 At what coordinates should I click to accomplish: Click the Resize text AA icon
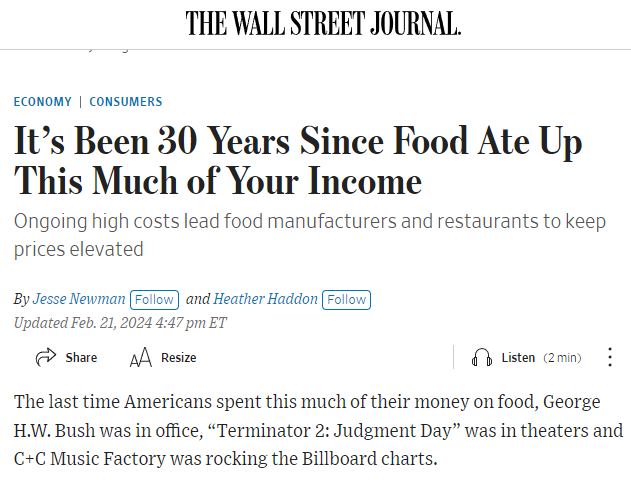pyautogui.click(x=140, y=358)
